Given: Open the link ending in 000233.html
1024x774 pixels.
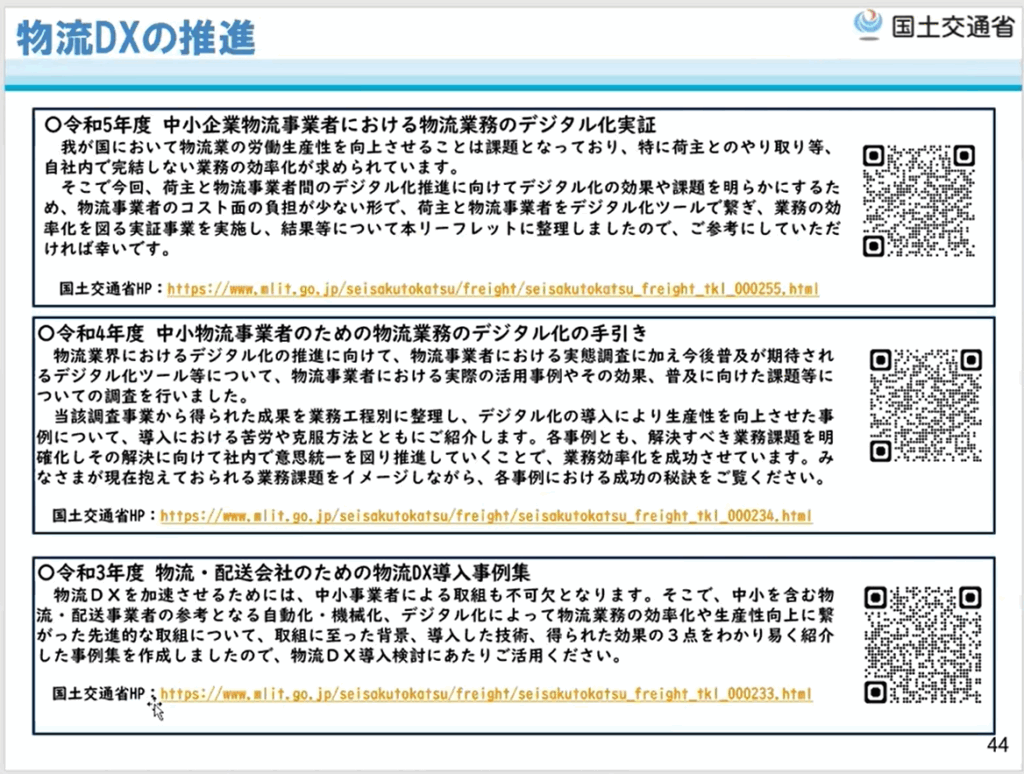Looking at the screenshot, I should click(486, 694).
